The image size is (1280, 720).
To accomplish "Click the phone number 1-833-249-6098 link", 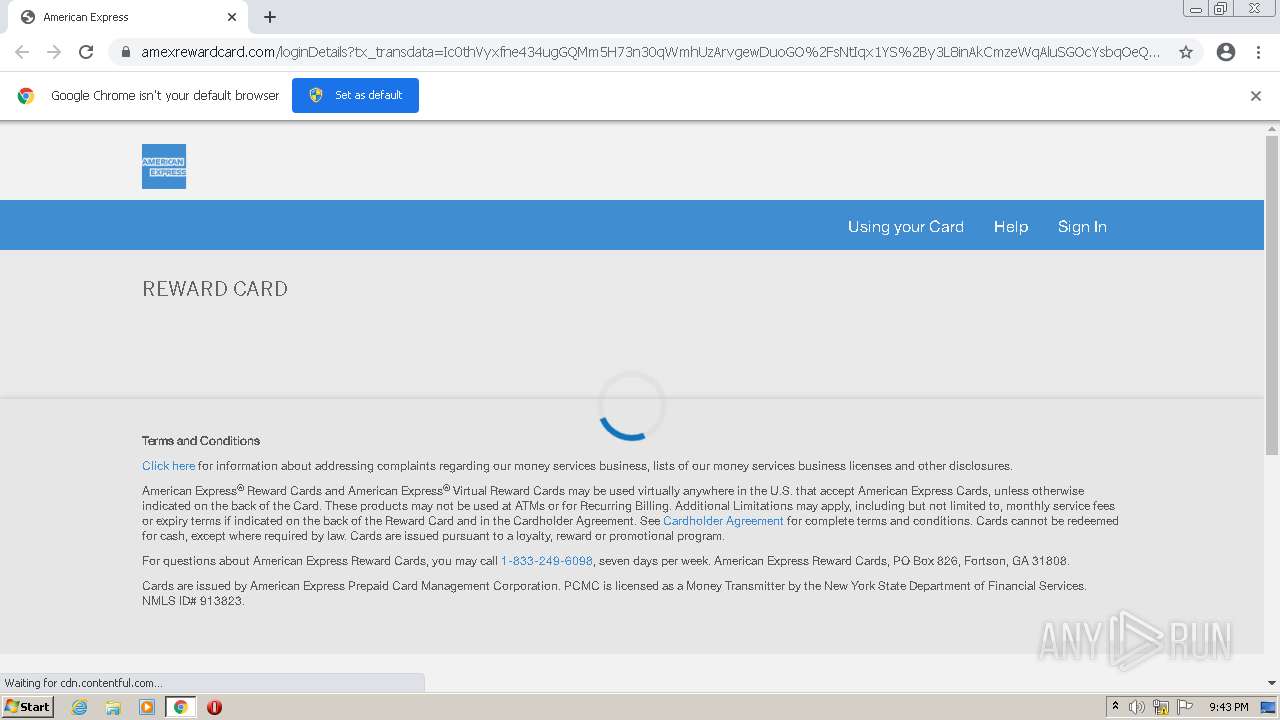I will pos(546,561).
